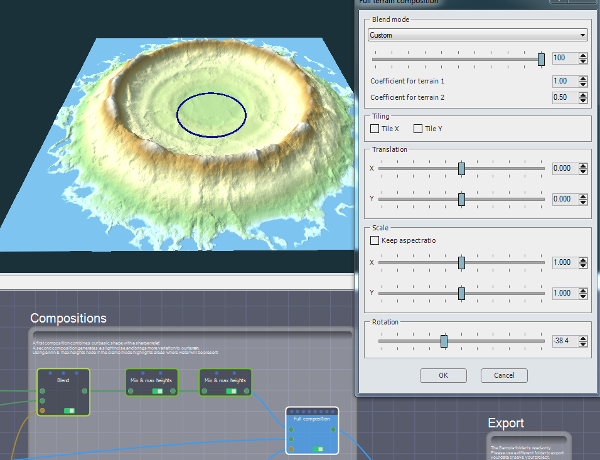Click input connector of Min & max heights node next to Blend
The height and width of the screenshot is (460, 600).
[130, 391]
